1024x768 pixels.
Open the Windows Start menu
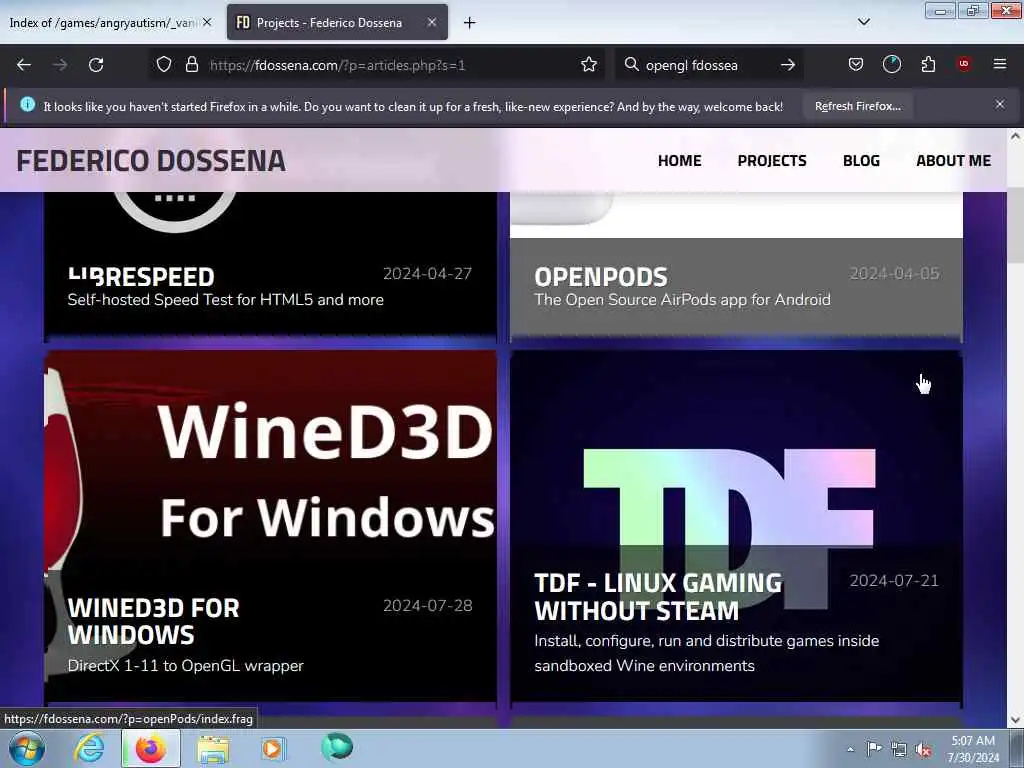(26, 749)
